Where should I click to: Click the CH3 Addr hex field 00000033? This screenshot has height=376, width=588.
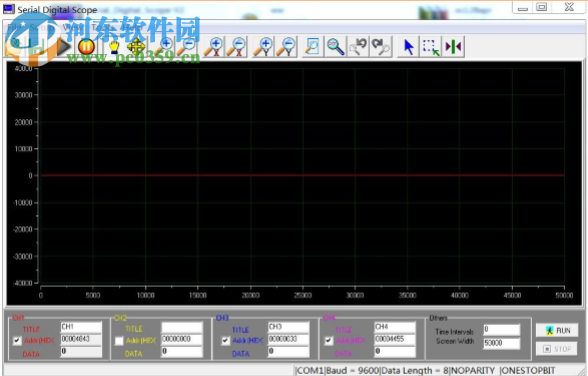[288, 339]
